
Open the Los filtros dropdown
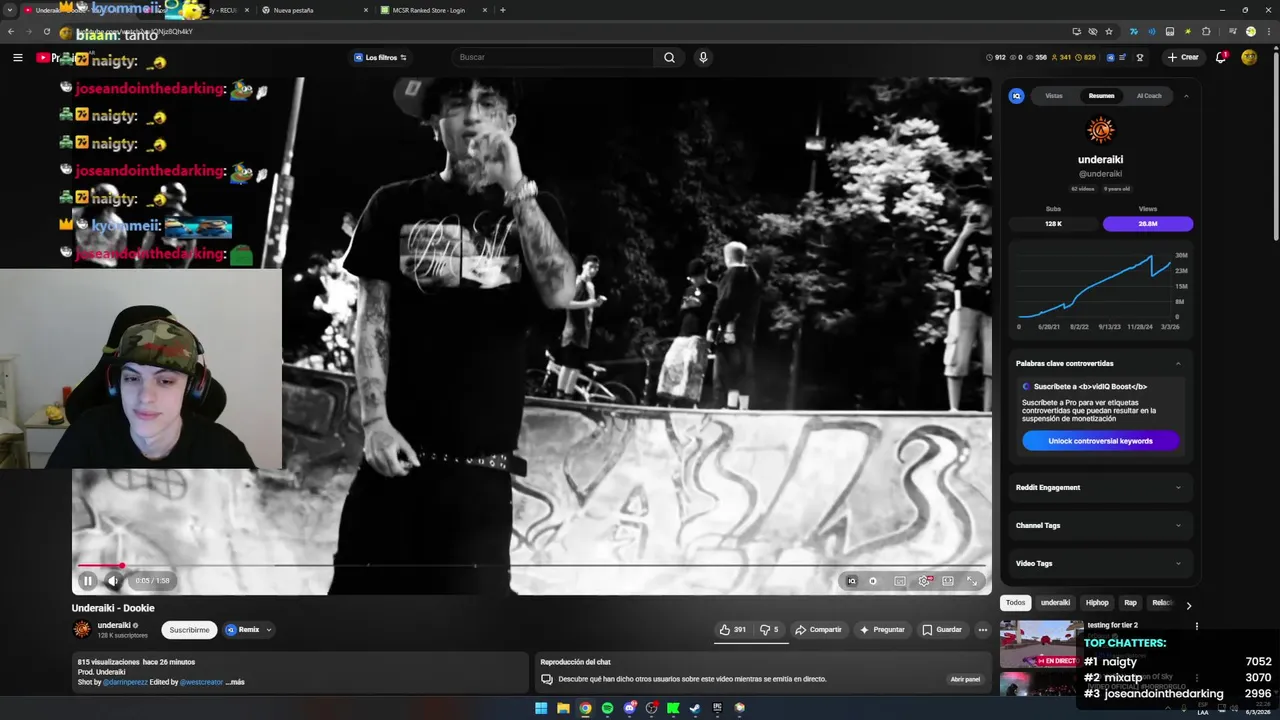(381, 57)
